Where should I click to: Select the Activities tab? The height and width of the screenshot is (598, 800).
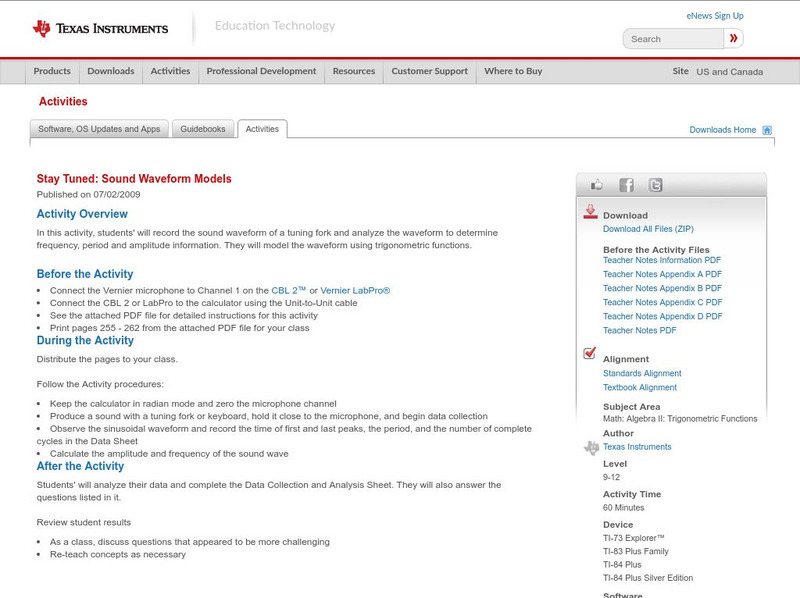pos(262,129)
